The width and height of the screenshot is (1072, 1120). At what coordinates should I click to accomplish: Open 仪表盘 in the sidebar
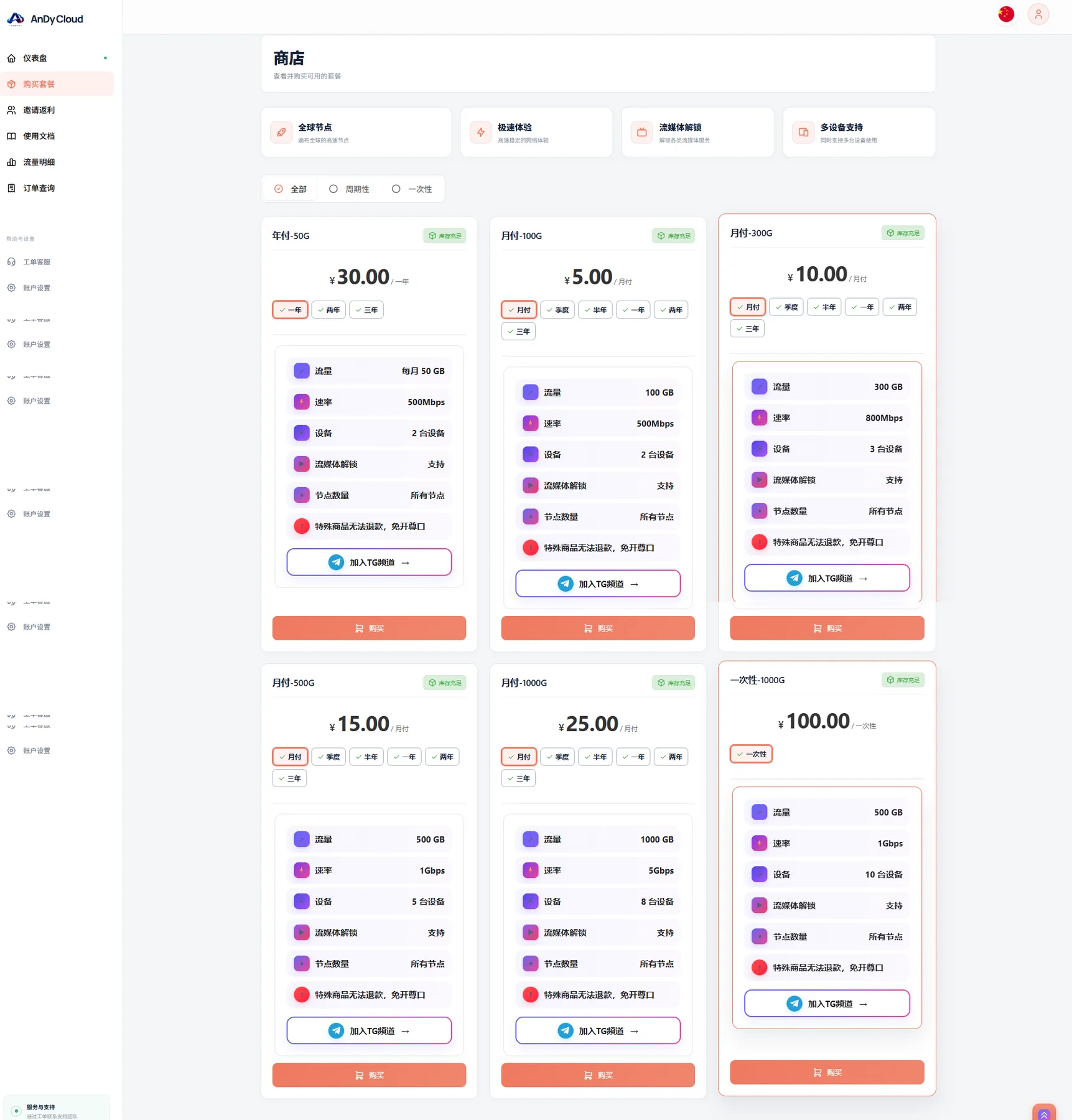click(57, 58)
